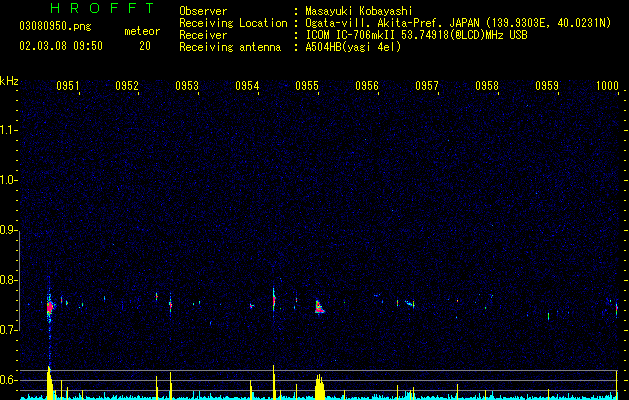629x400 pixels.
Task: Click the meteor label
Action: coord(142,31)
